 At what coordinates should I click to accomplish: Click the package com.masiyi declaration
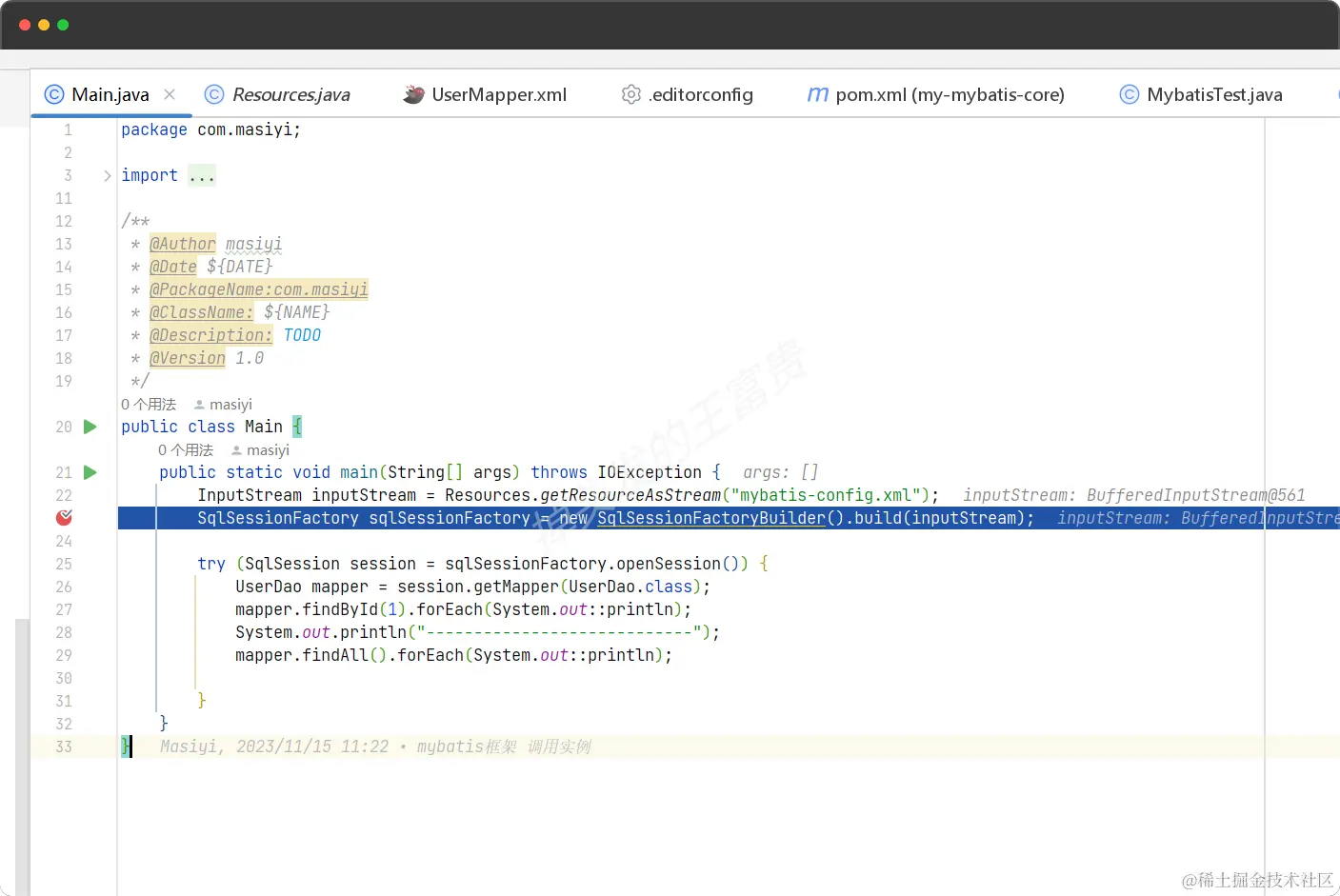tap(210, 129)
